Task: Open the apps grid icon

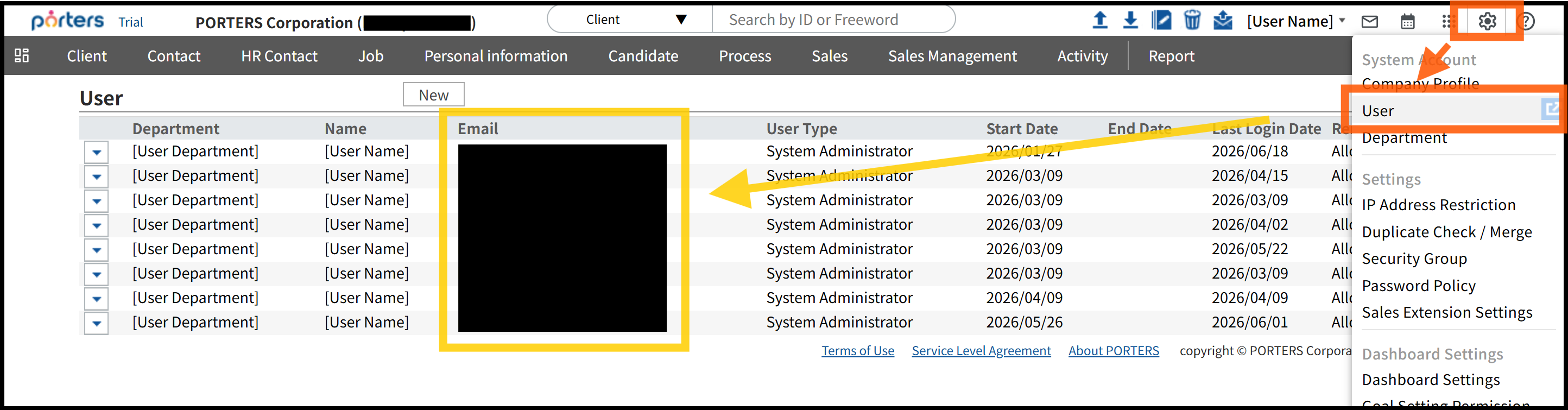Action: click(x=1447, y=21)
